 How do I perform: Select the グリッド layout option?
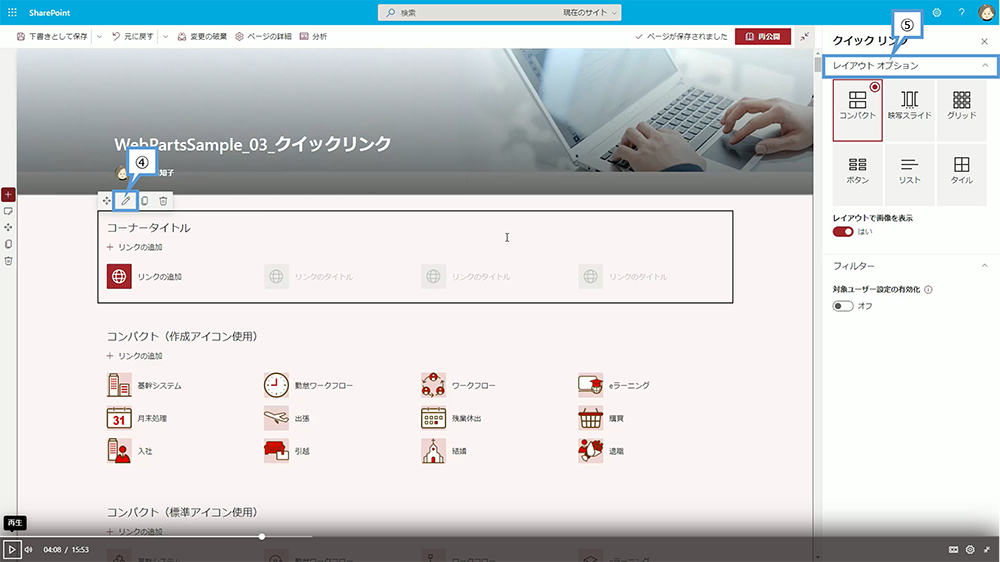click(961, 110)
